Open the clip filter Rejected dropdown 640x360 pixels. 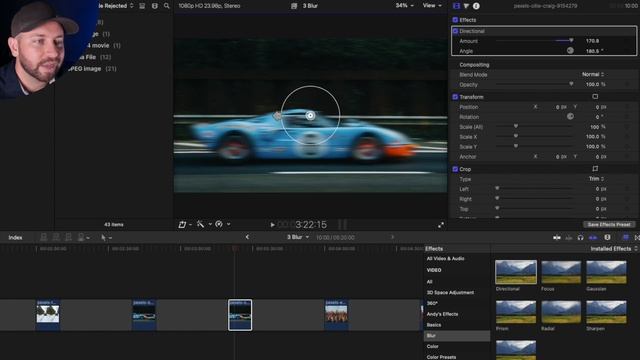point(115,6)
